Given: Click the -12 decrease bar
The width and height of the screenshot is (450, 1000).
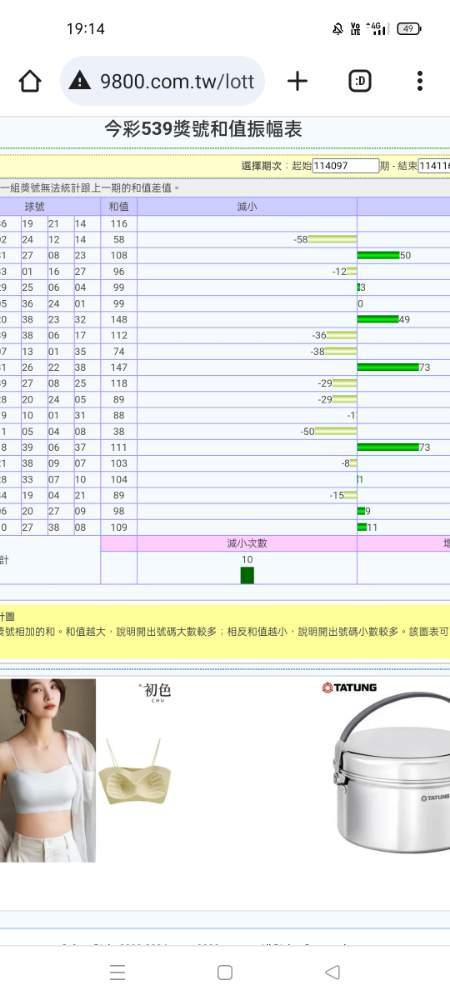Looking at the screenshot, I should pyautogui.click(x=352, y=272).
